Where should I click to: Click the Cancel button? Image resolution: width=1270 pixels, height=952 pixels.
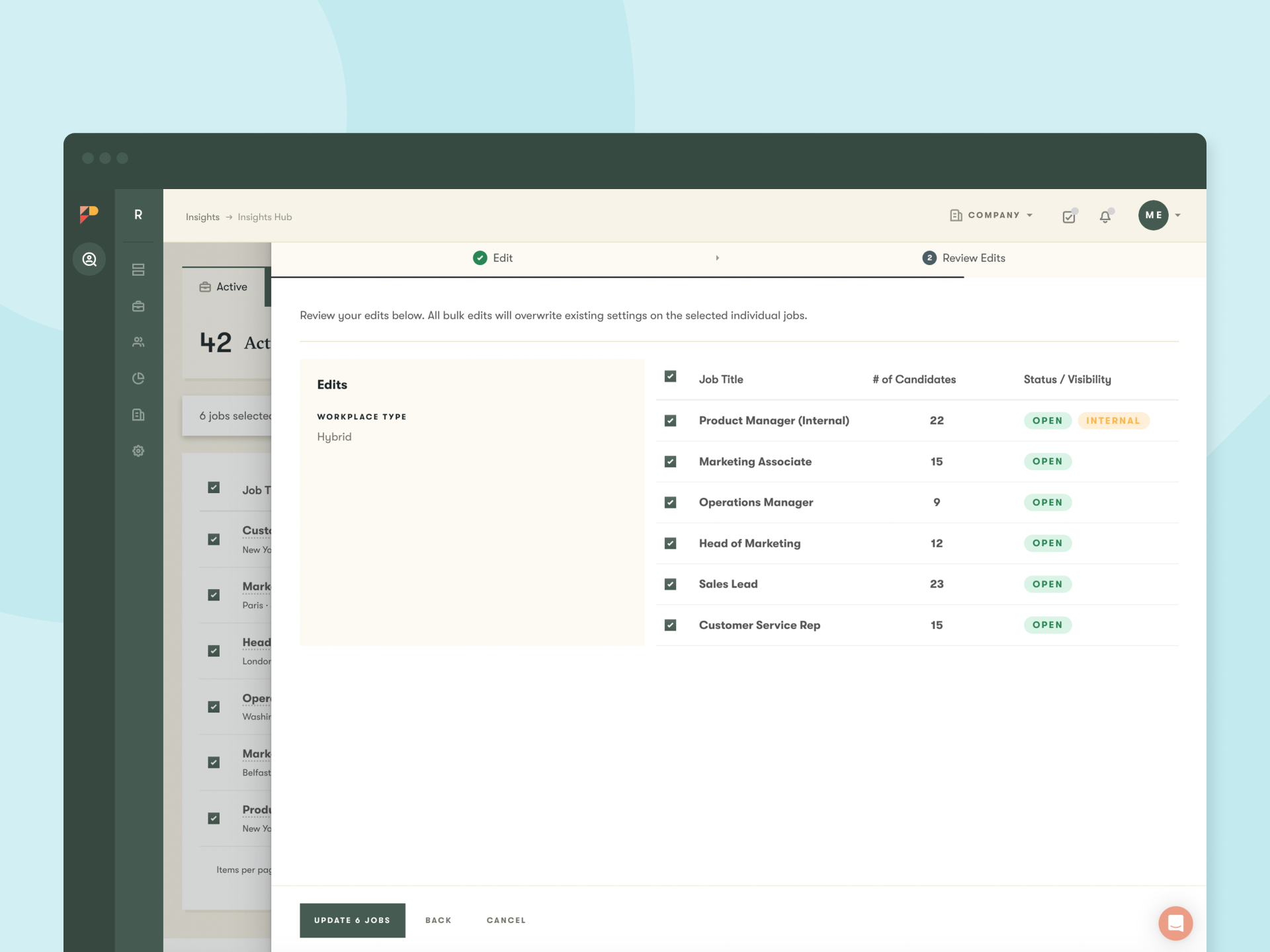[506, 920]
